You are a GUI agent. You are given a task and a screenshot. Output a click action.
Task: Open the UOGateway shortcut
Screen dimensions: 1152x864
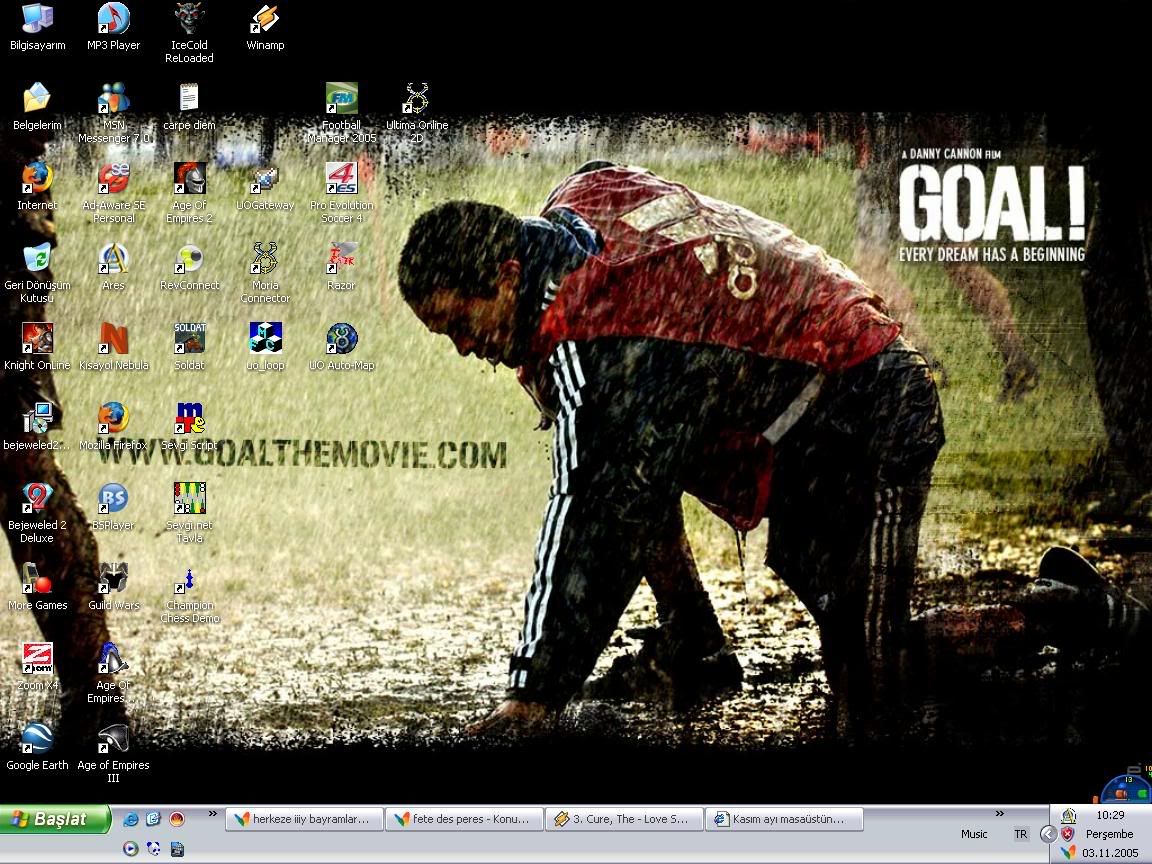click(265, 187)
